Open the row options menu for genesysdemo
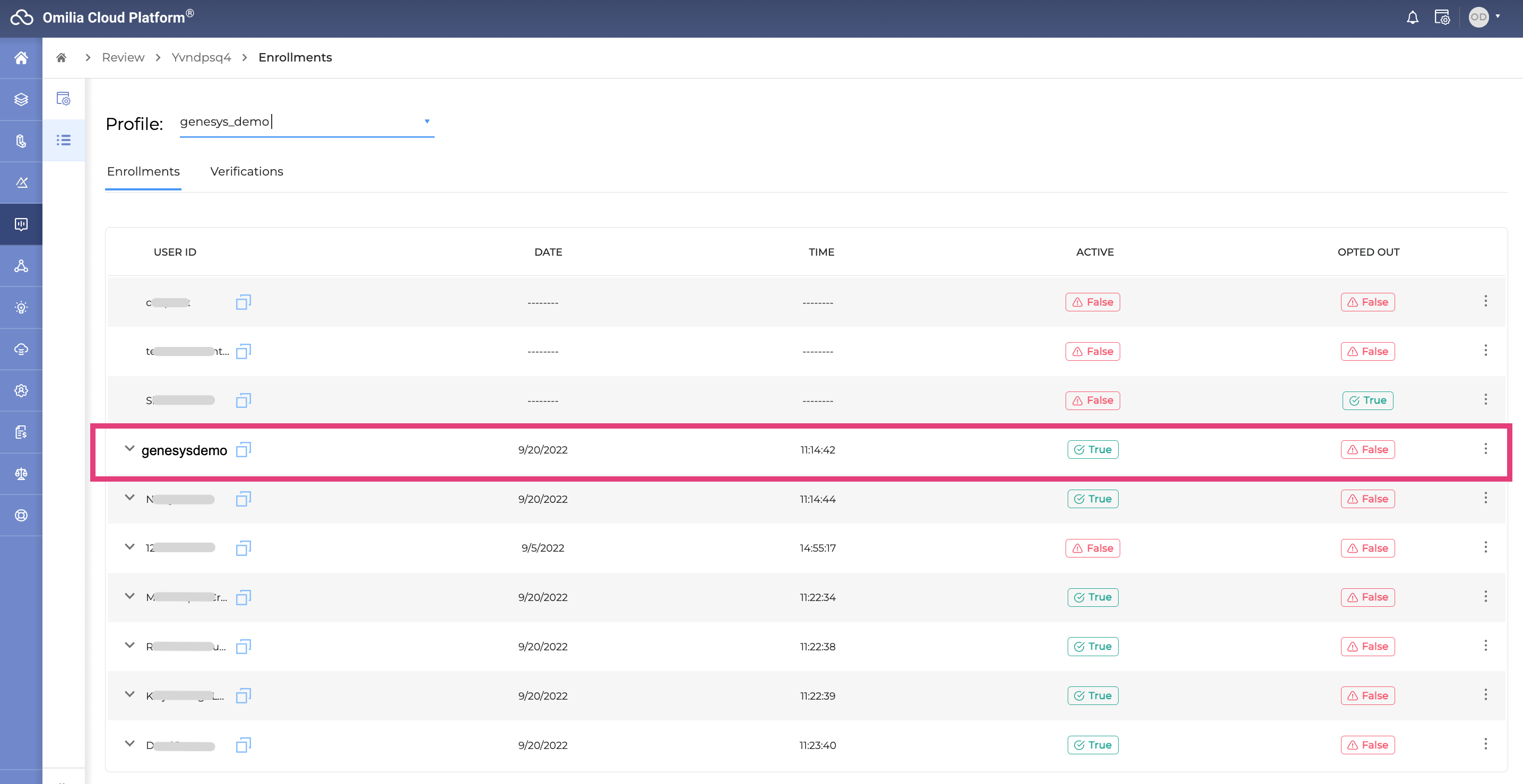The height and width of the screenshot is (784, 1523). pyautogui.click(x=1485, y=449)
